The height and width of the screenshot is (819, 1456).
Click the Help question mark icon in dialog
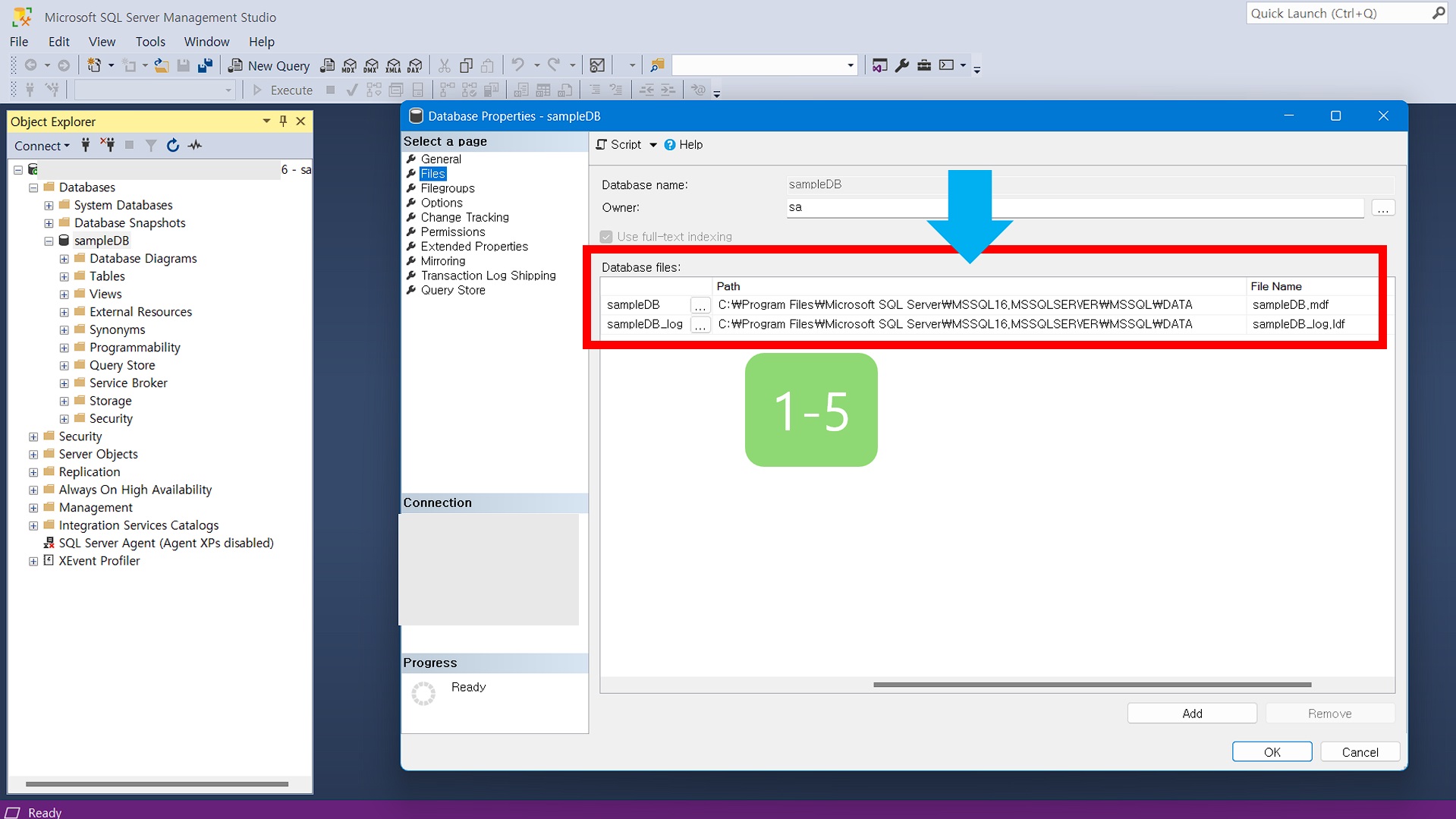coord(670,144)
